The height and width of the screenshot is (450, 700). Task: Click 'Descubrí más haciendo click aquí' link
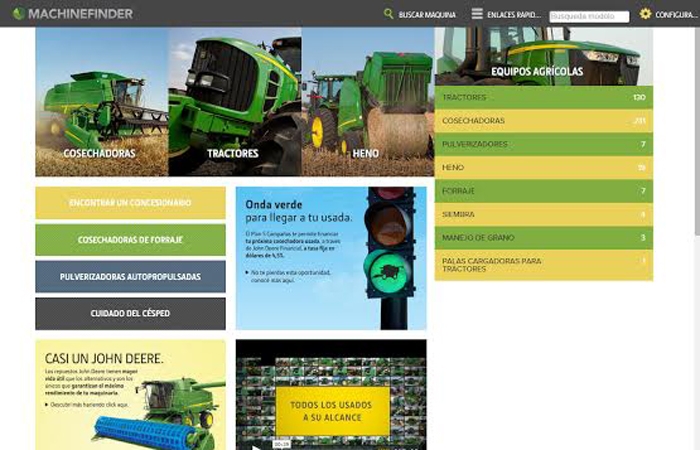point(89,404)
